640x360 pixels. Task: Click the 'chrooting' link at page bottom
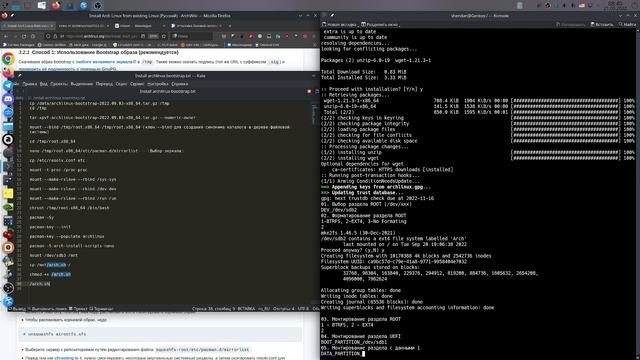point(64,358)
